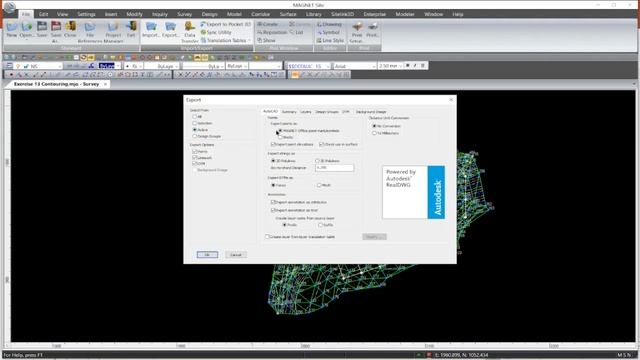Click the Data Transfer ribbon icon
The height and width of the screenshot is (360, 640).
pyautogui.click(x=189, y=32)
